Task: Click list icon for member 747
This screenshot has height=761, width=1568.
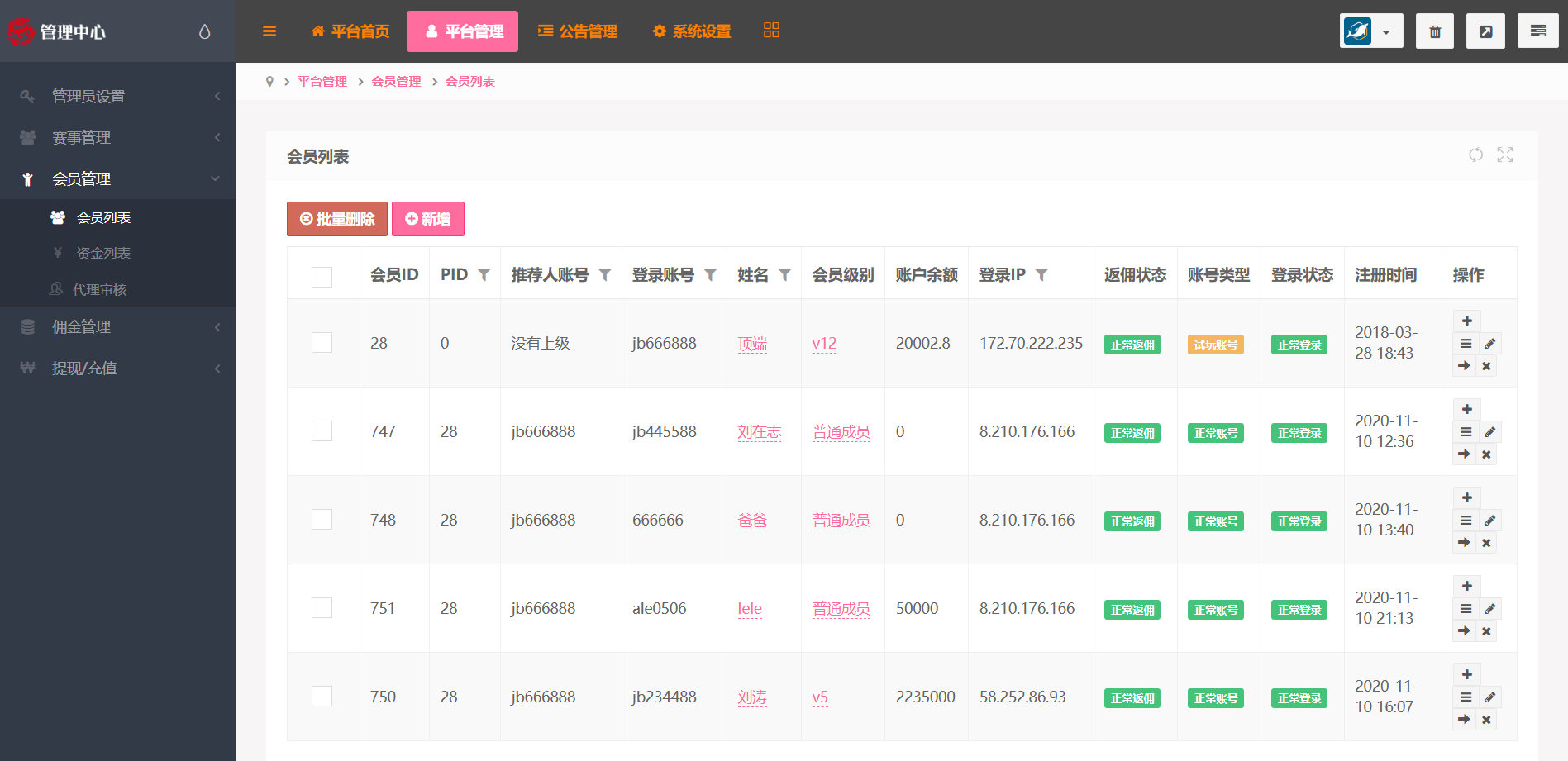Action: tap(1466, 432)
